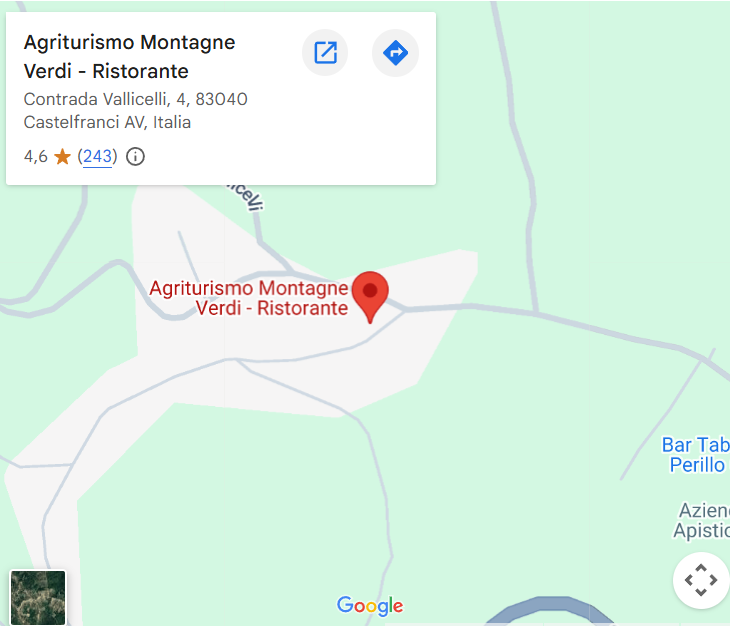Select the Bar Tab Perillo place label
Viewport: 730px width, 626px height.
click(696, 455)
